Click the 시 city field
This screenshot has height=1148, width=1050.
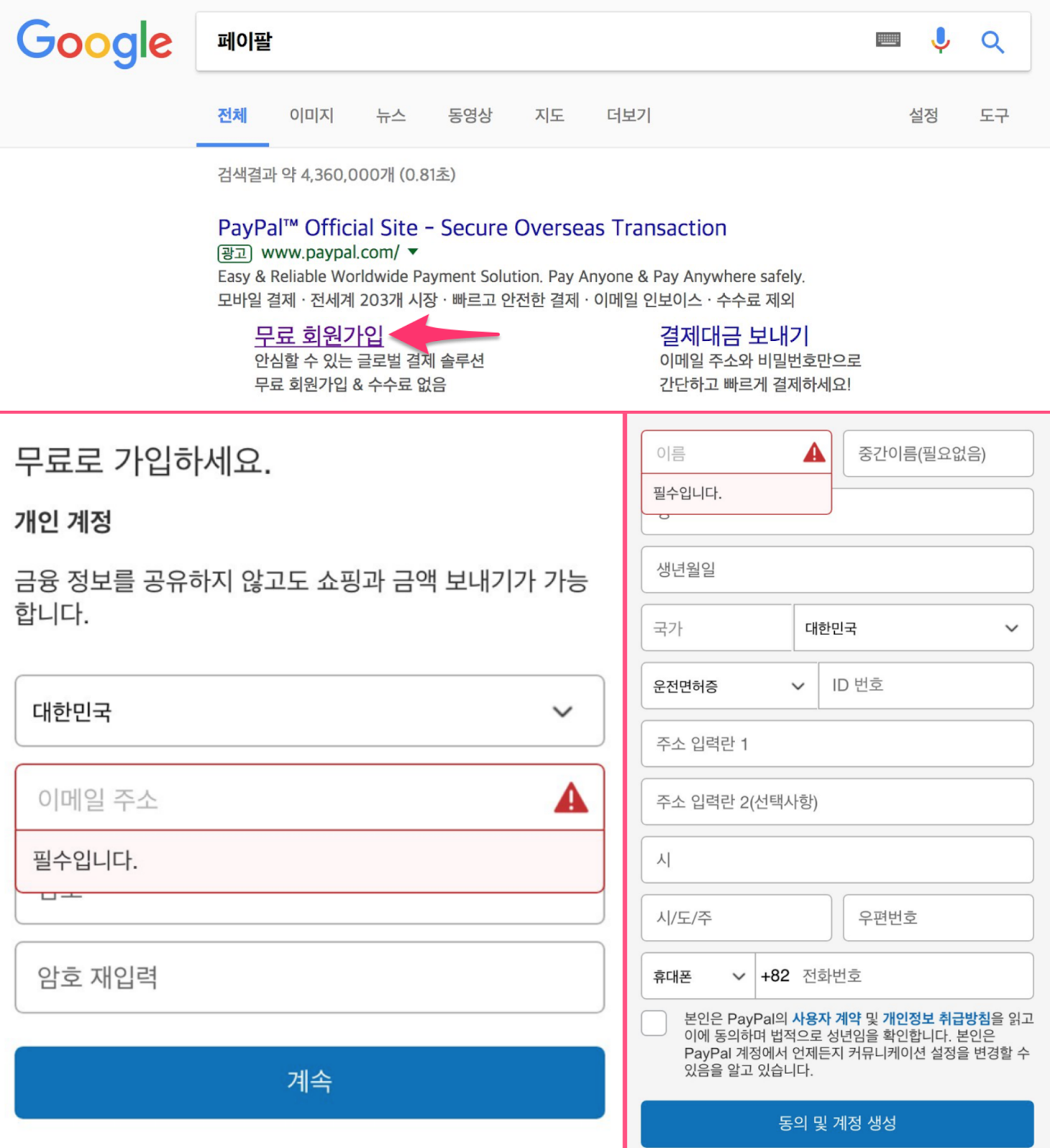(x=837, y=860)
